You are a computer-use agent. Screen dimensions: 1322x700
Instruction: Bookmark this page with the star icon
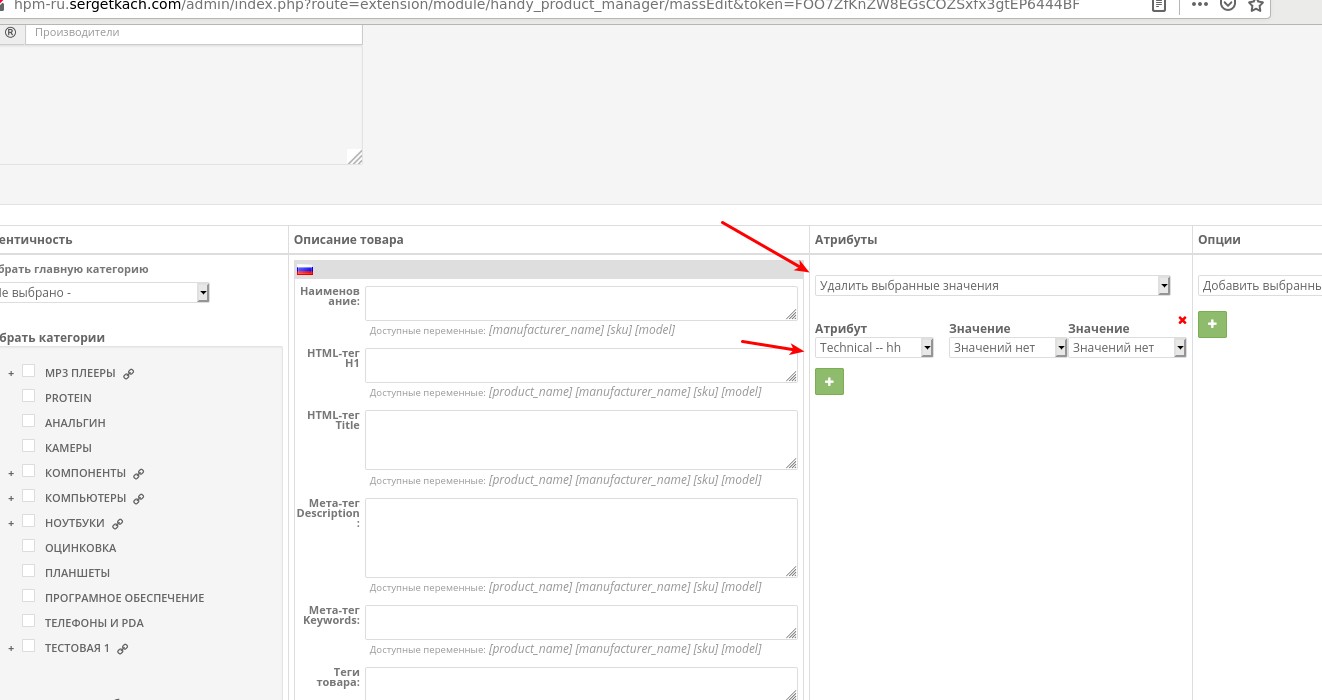[x=1255, y=4]
